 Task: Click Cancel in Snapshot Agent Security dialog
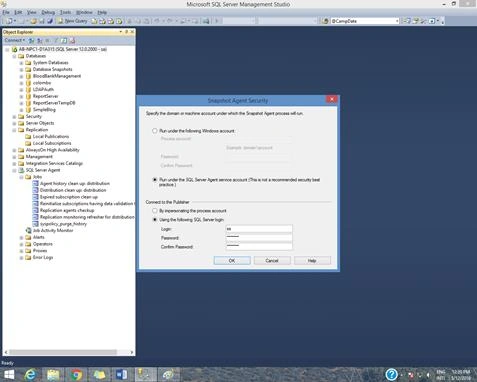tap(272, 260)
